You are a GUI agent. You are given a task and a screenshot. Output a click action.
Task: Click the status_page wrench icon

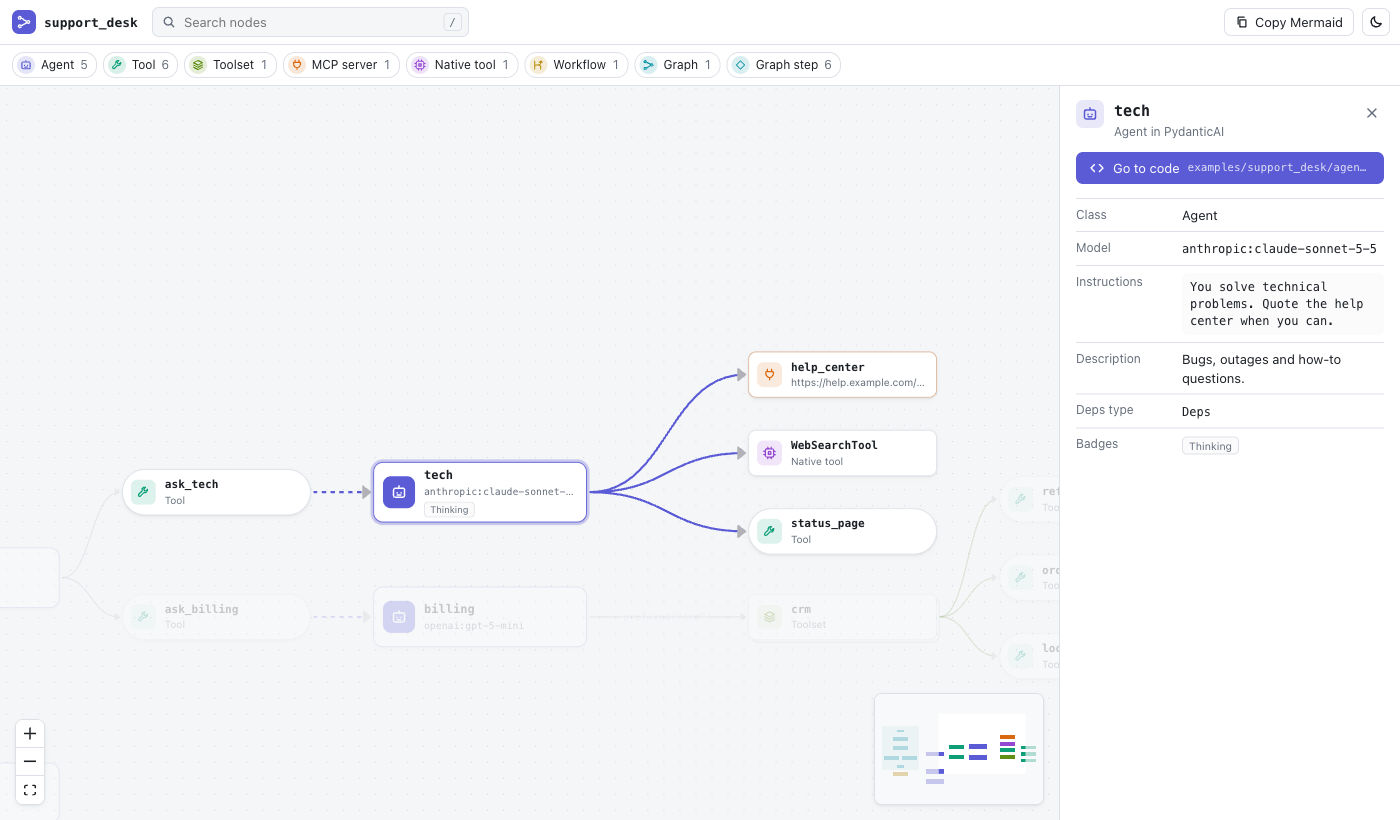pyautogui.click(x=769, y=531)
